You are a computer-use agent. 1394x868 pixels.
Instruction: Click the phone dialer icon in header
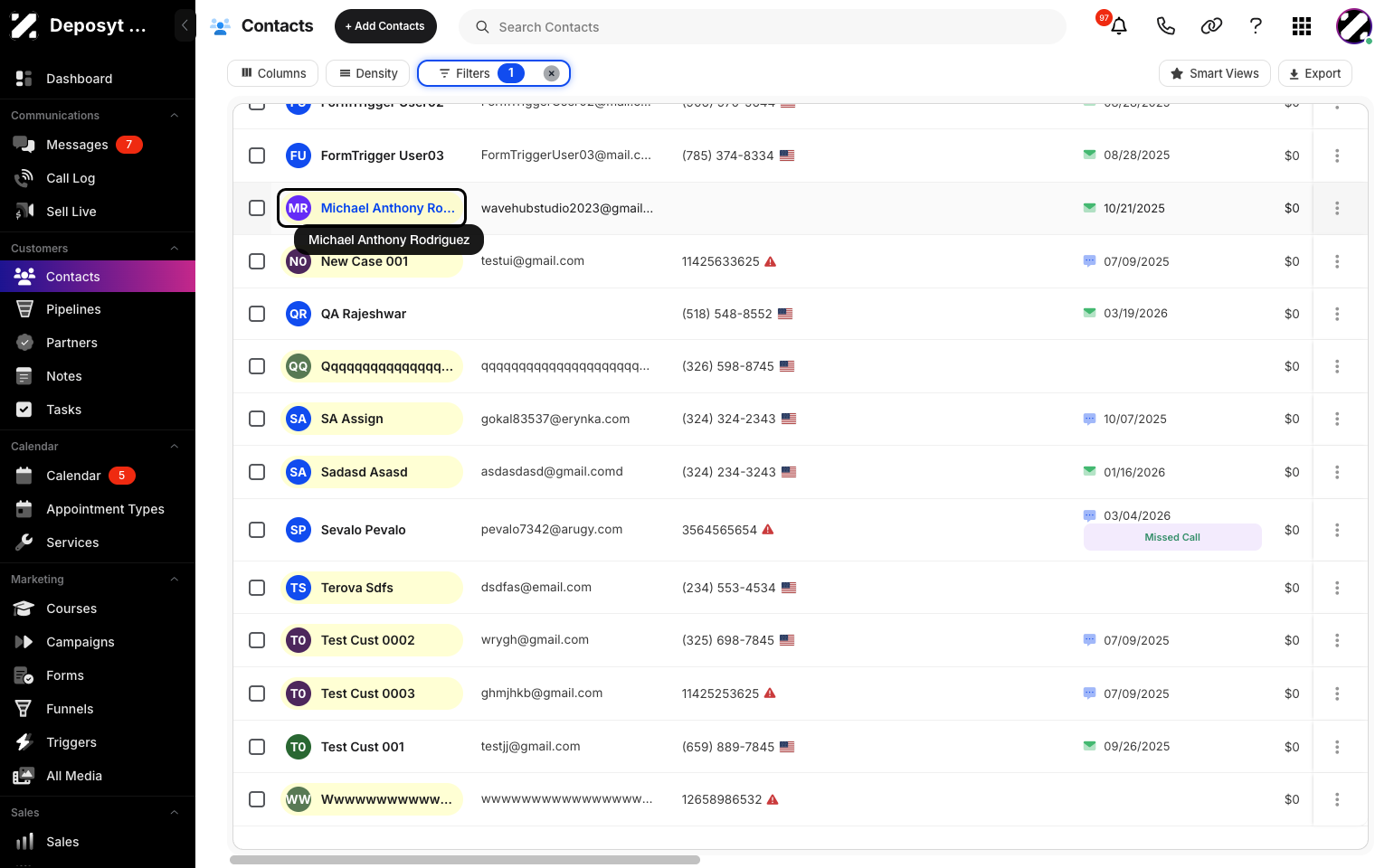(x=1165, y=26)
